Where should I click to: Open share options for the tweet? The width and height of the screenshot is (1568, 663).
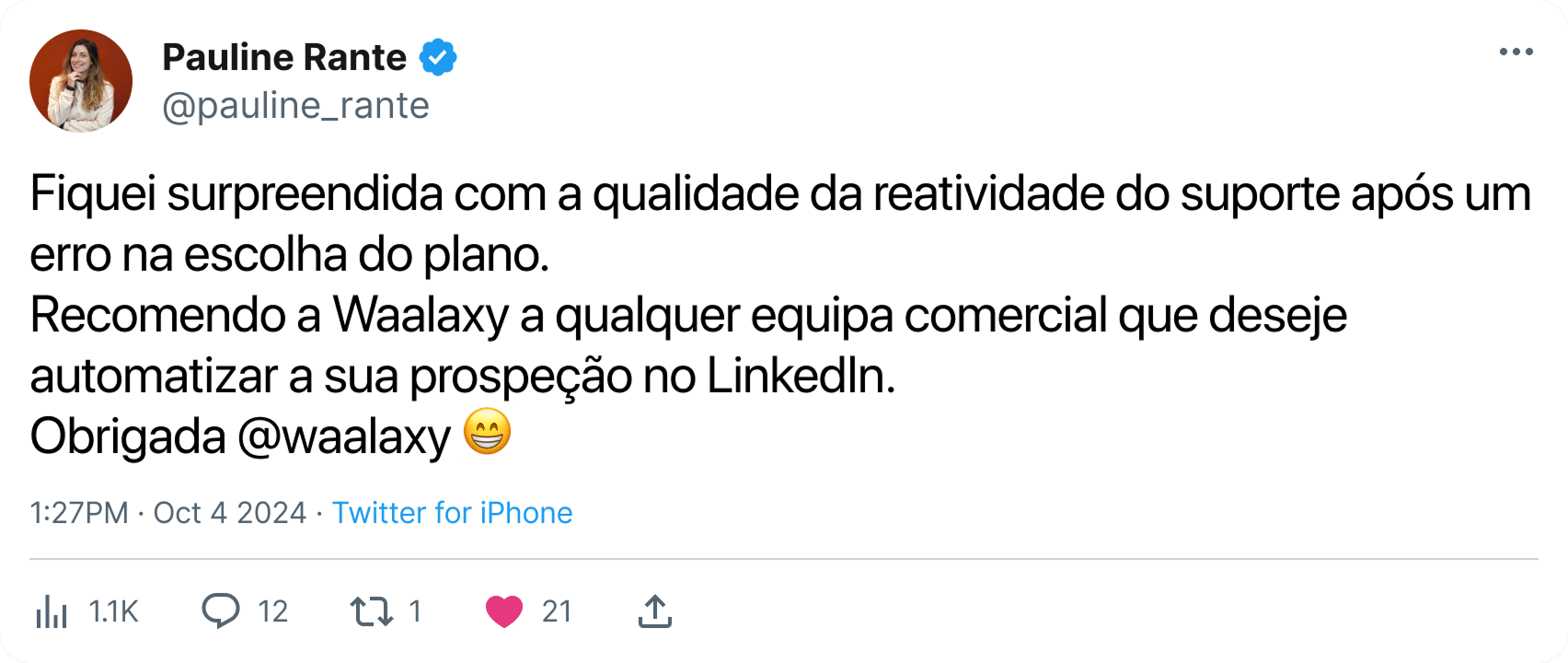(654, 611)
